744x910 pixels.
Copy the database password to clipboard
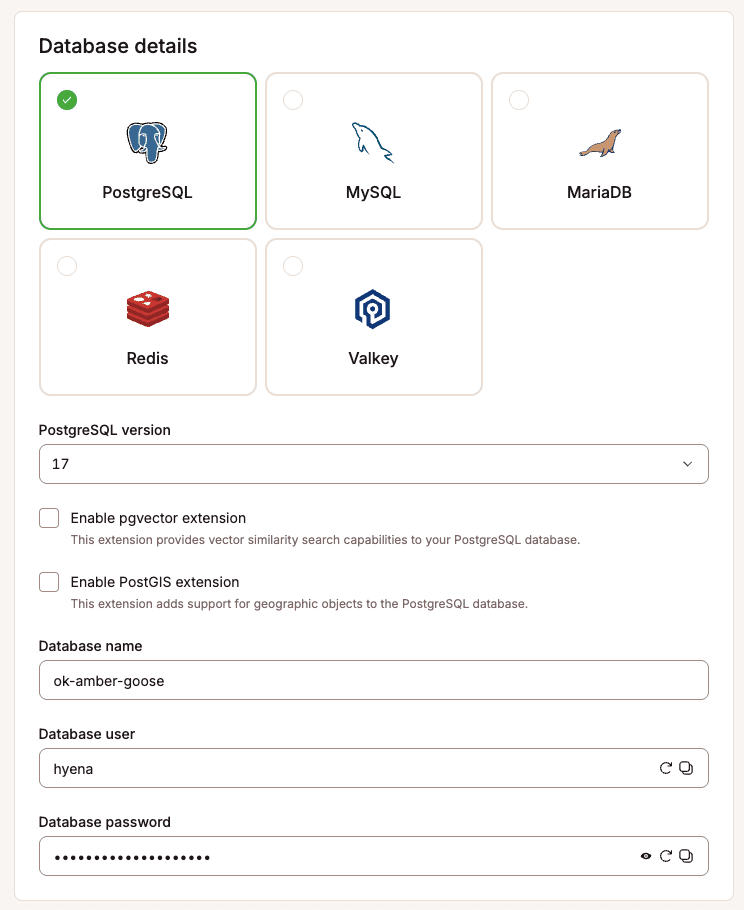pyautogui.click(x=687, y=856)
